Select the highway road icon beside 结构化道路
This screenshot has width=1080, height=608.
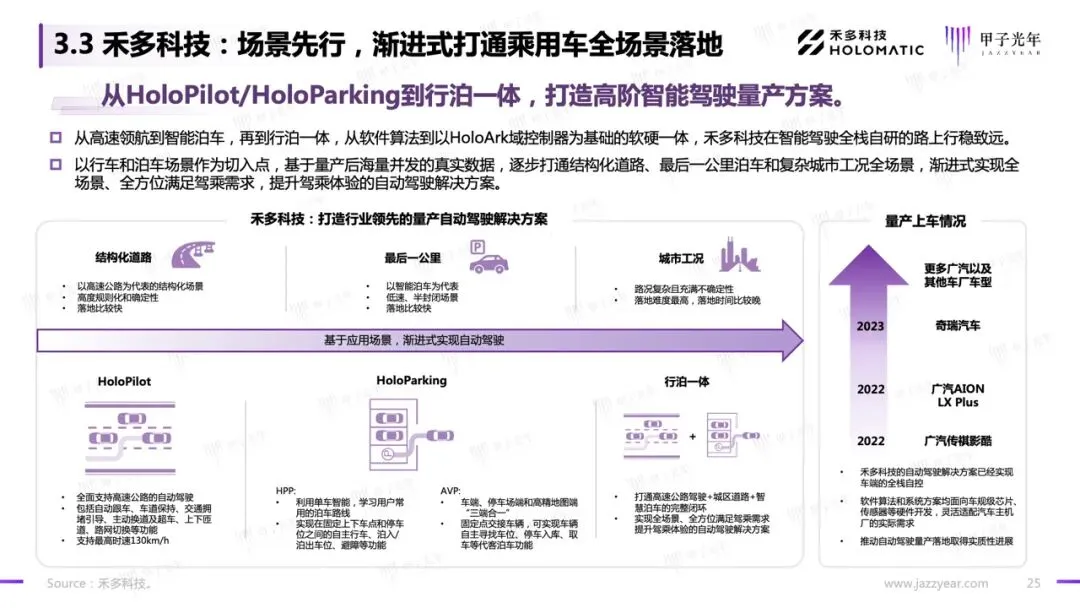coord(193,254)
